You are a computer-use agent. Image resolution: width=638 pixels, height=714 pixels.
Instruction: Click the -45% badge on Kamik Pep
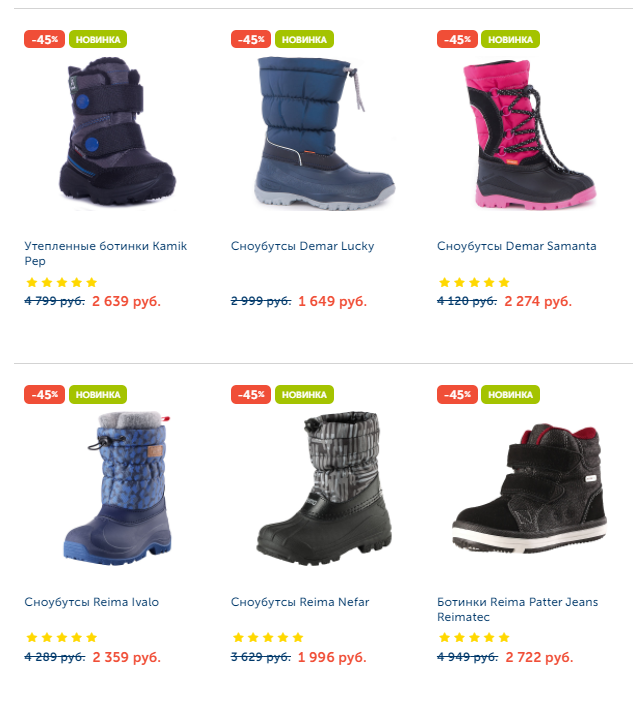[x=44, y=39]
